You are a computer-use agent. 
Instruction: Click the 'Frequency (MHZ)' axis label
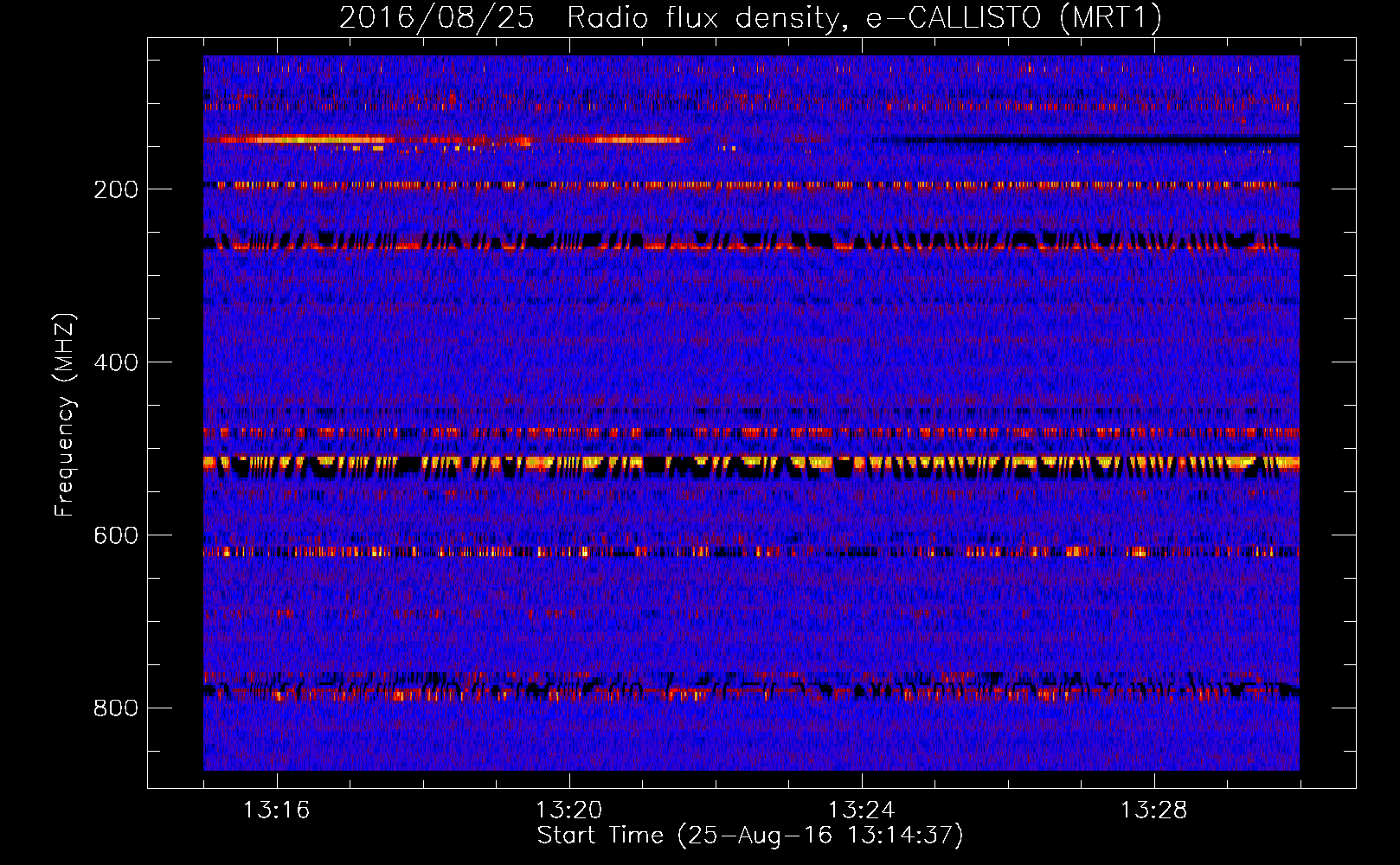pyautogui.click(x=65, y=414)
